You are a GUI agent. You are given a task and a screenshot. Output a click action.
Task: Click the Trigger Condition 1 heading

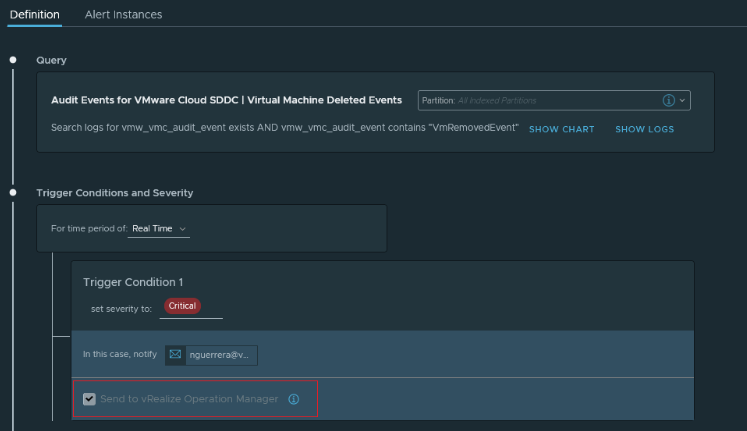coord(133,282)
